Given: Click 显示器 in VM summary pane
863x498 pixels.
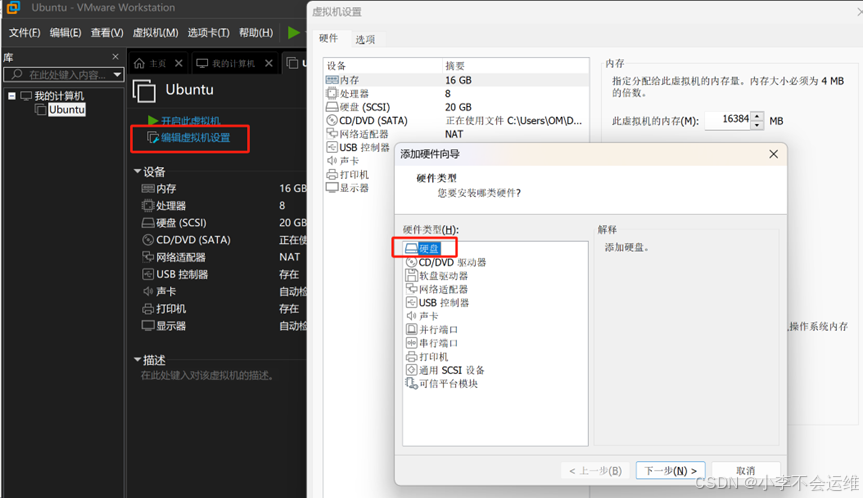Looking at the screenshot, I should point(164,326).
